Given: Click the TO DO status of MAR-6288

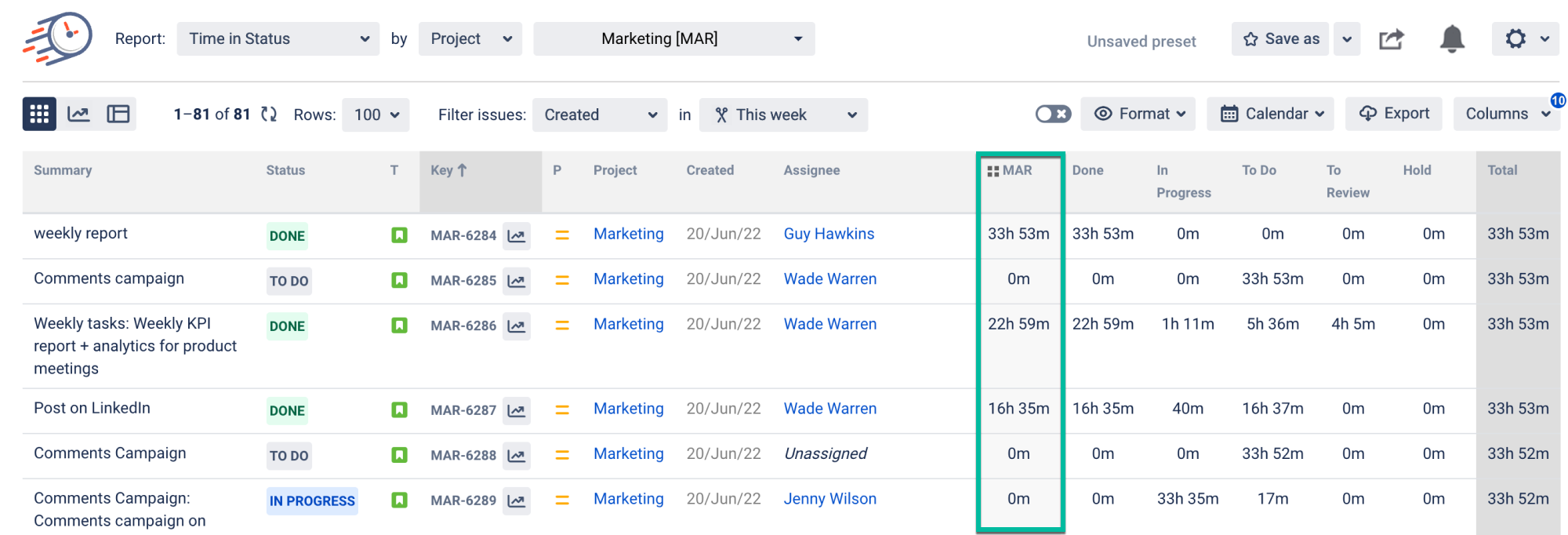Looking at the screenshot, I should [x=289, y=456].
